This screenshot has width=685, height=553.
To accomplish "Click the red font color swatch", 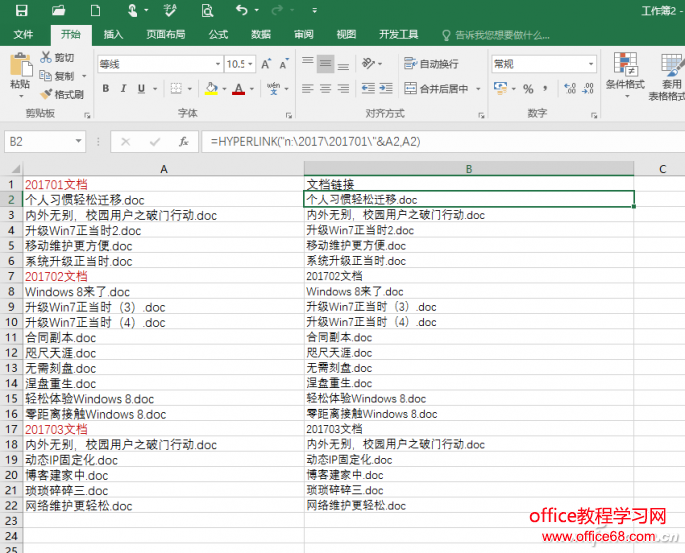I will [238, 89].
